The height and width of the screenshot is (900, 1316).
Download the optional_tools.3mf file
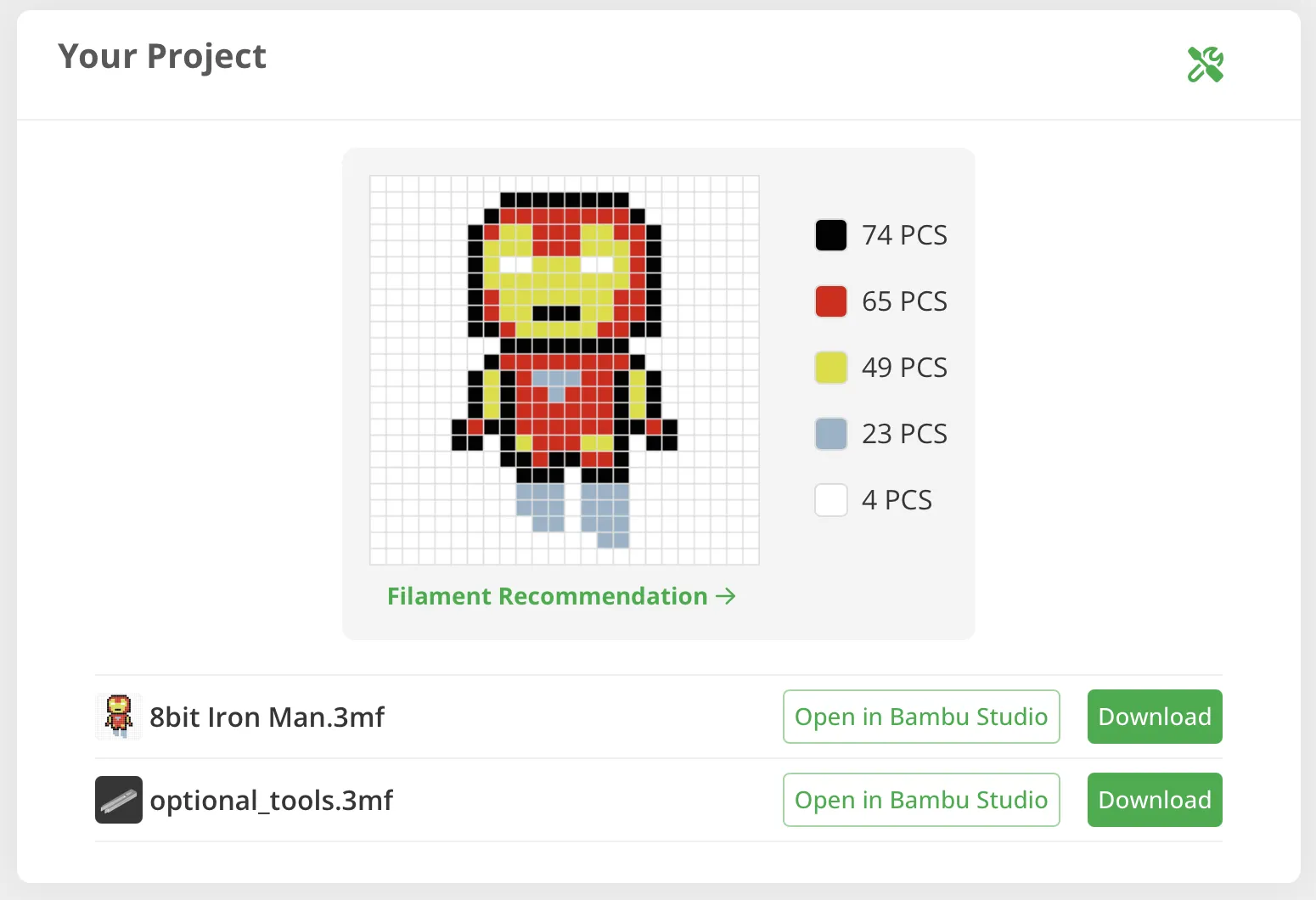(1155, 800)
